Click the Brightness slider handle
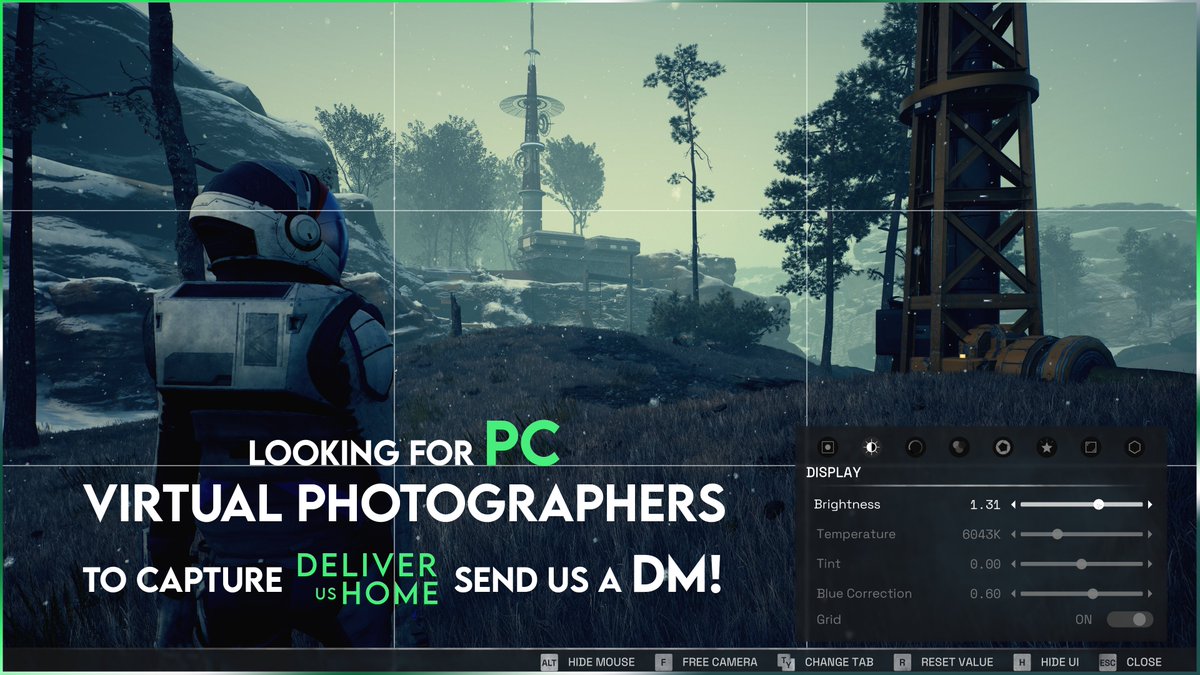1200x675 pixels. 1098,504
